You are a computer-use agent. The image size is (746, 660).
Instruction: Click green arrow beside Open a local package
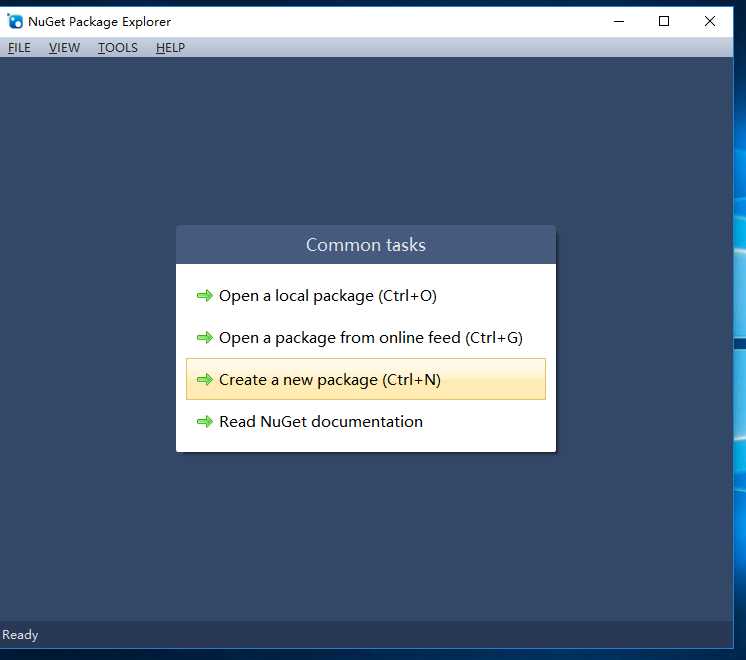[205, 296]
